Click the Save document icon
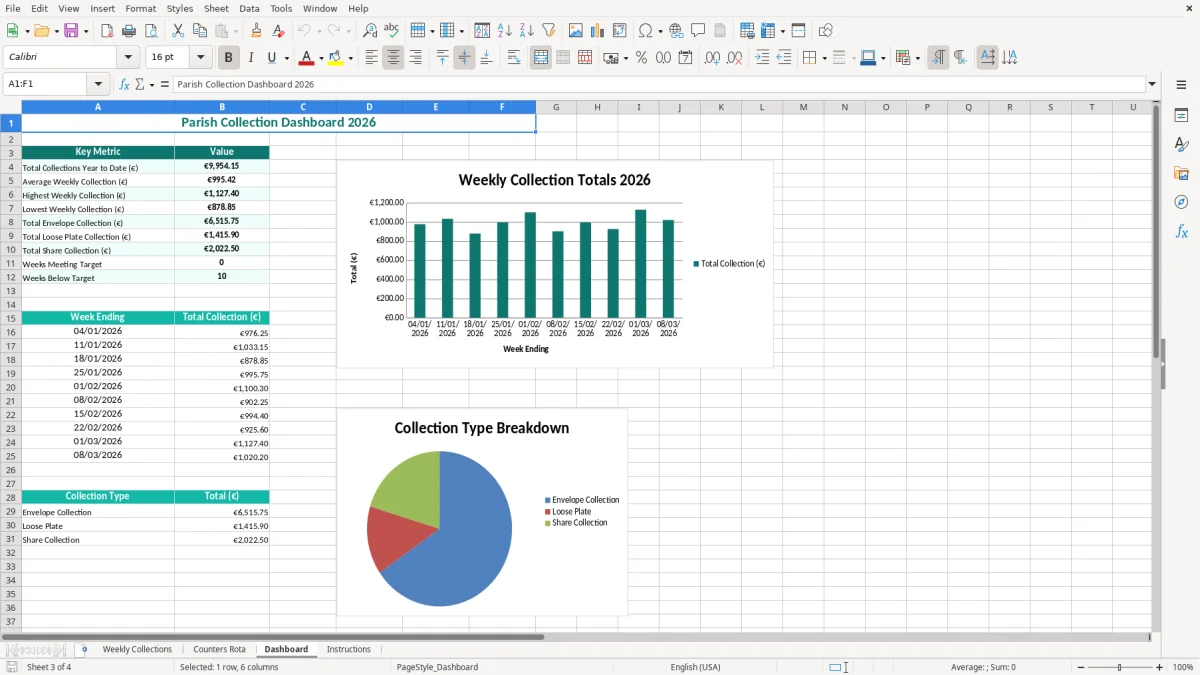Screen dimensions: 1200x675 [71, 31]
